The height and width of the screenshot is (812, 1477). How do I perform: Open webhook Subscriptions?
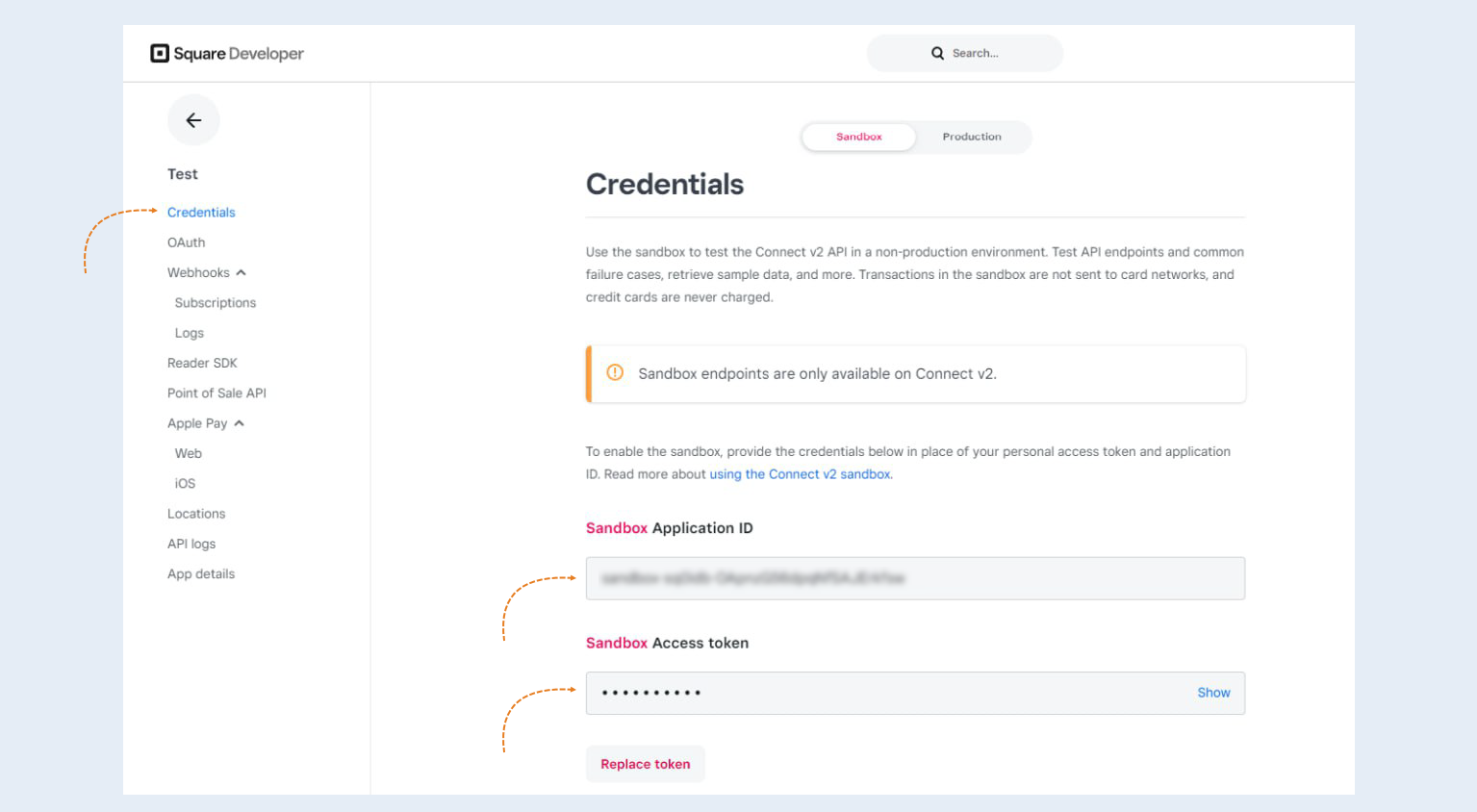(x=216, y=303)
